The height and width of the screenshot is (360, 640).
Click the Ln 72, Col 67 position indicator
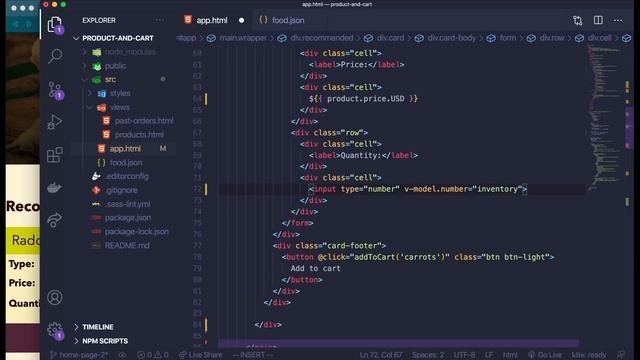[381, 355]
